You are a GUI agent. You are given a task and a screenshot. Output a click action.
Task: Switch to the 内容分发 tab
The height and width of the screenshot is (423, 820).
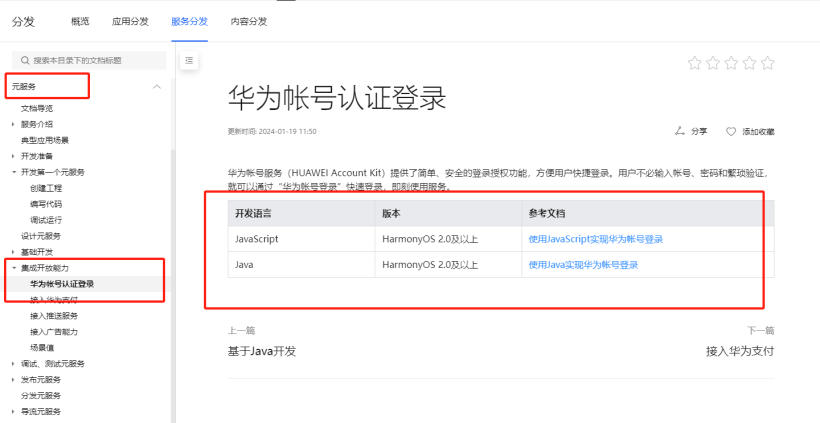coord(249,21)
